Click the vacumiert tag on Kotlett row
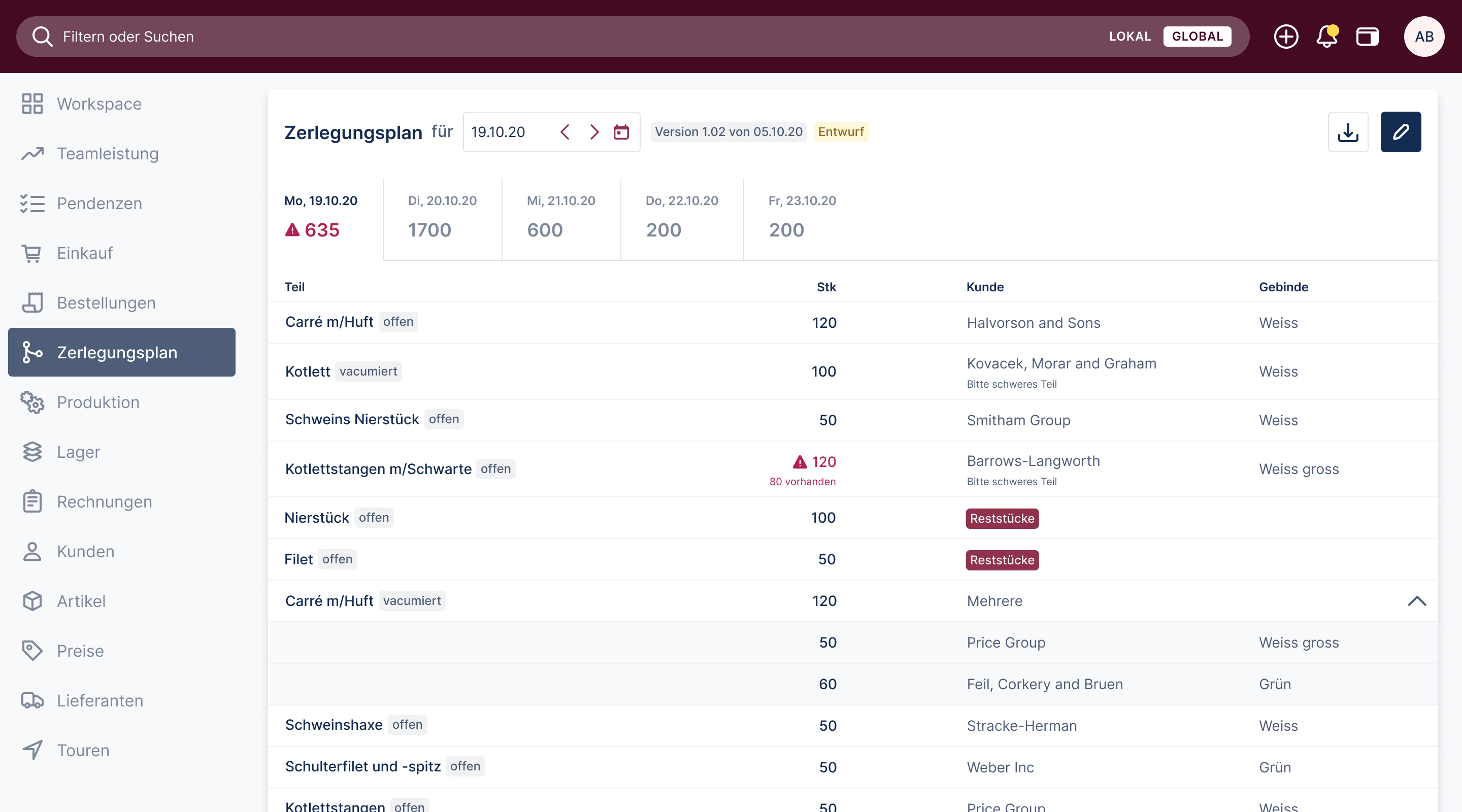Image resolution: width=1462 pixels, height=812 pixels. tap(369, 371)
